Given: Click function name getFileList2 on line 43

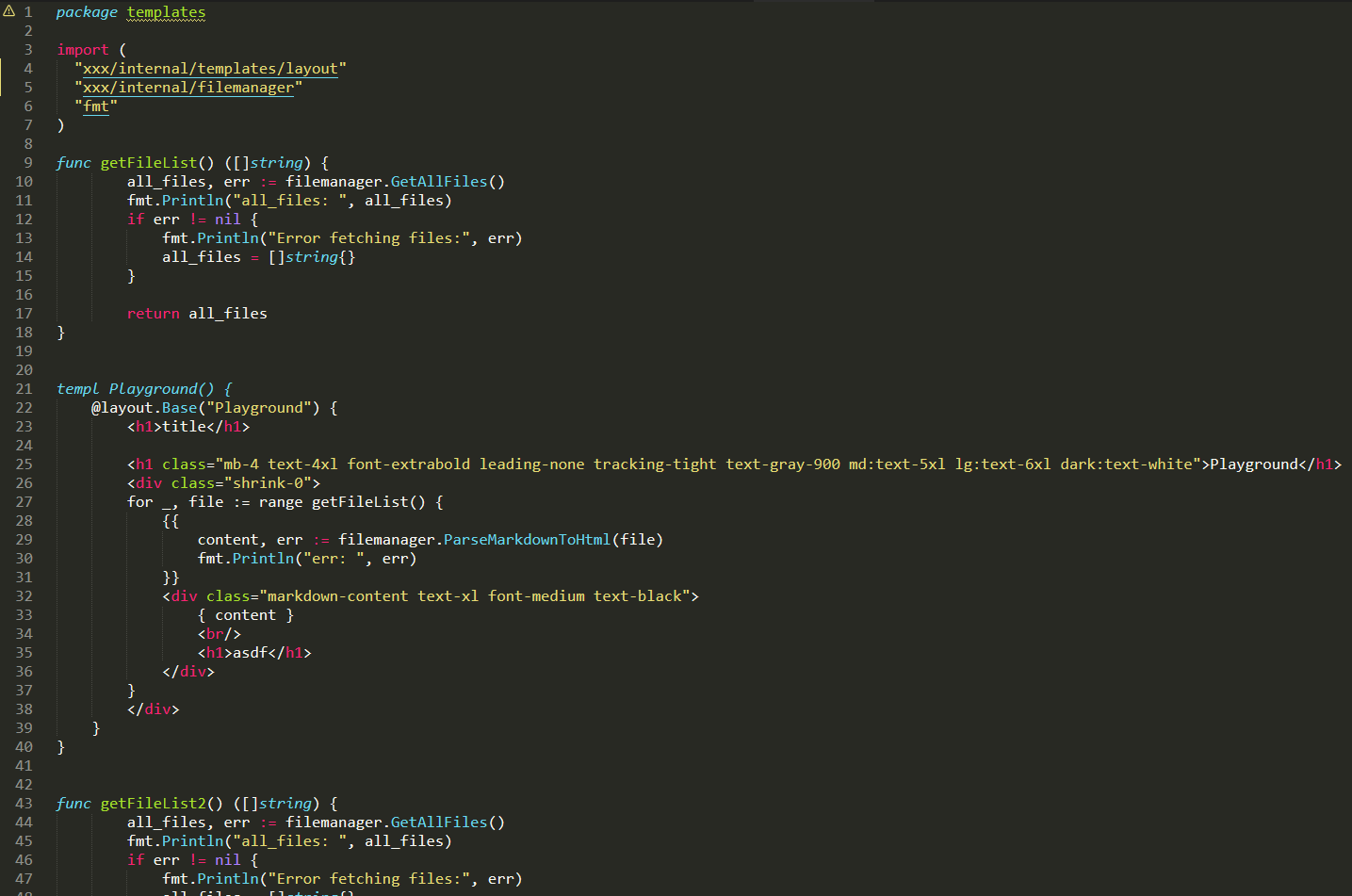Looking at the screenshot, I should click(x=154, y=804).
